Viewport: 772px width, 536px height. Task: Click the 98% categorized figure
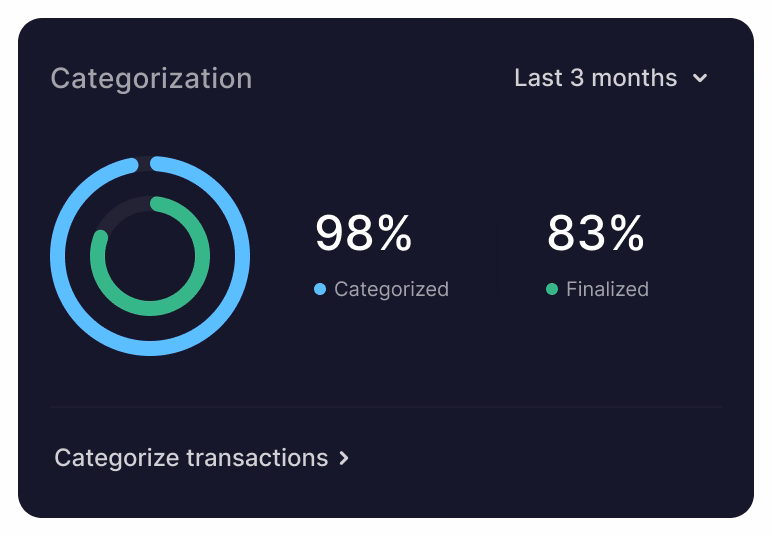click(x=363, y=234)
